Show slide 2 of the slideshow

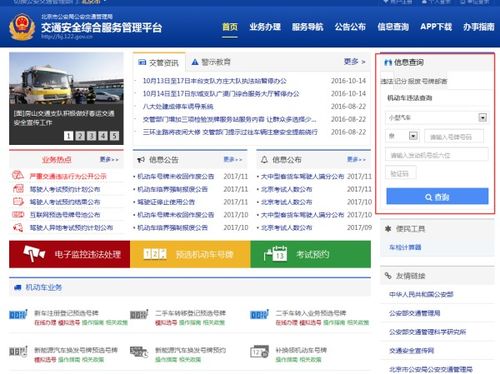point(80,136)
